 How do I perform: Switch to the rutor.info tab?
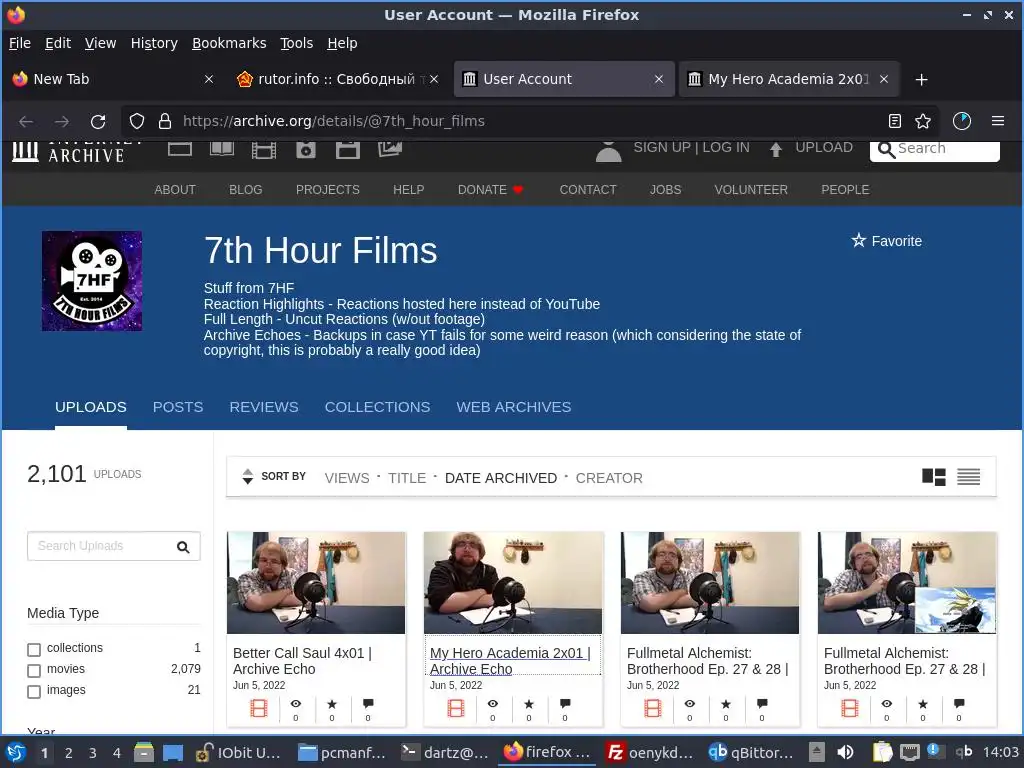[x=336, y=79]
